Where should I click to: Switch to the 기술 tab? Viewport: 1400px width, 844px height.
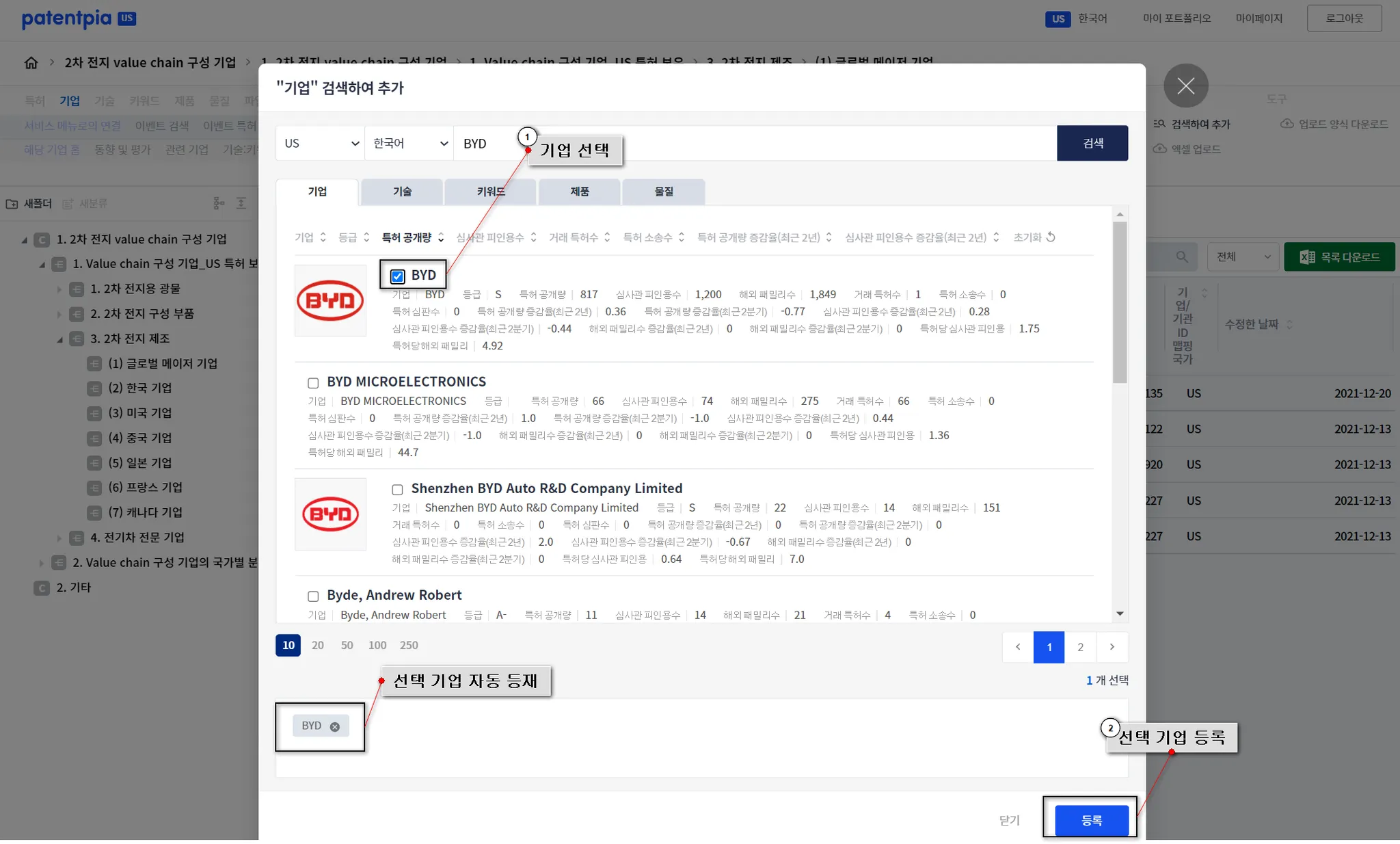pos(402,192)
